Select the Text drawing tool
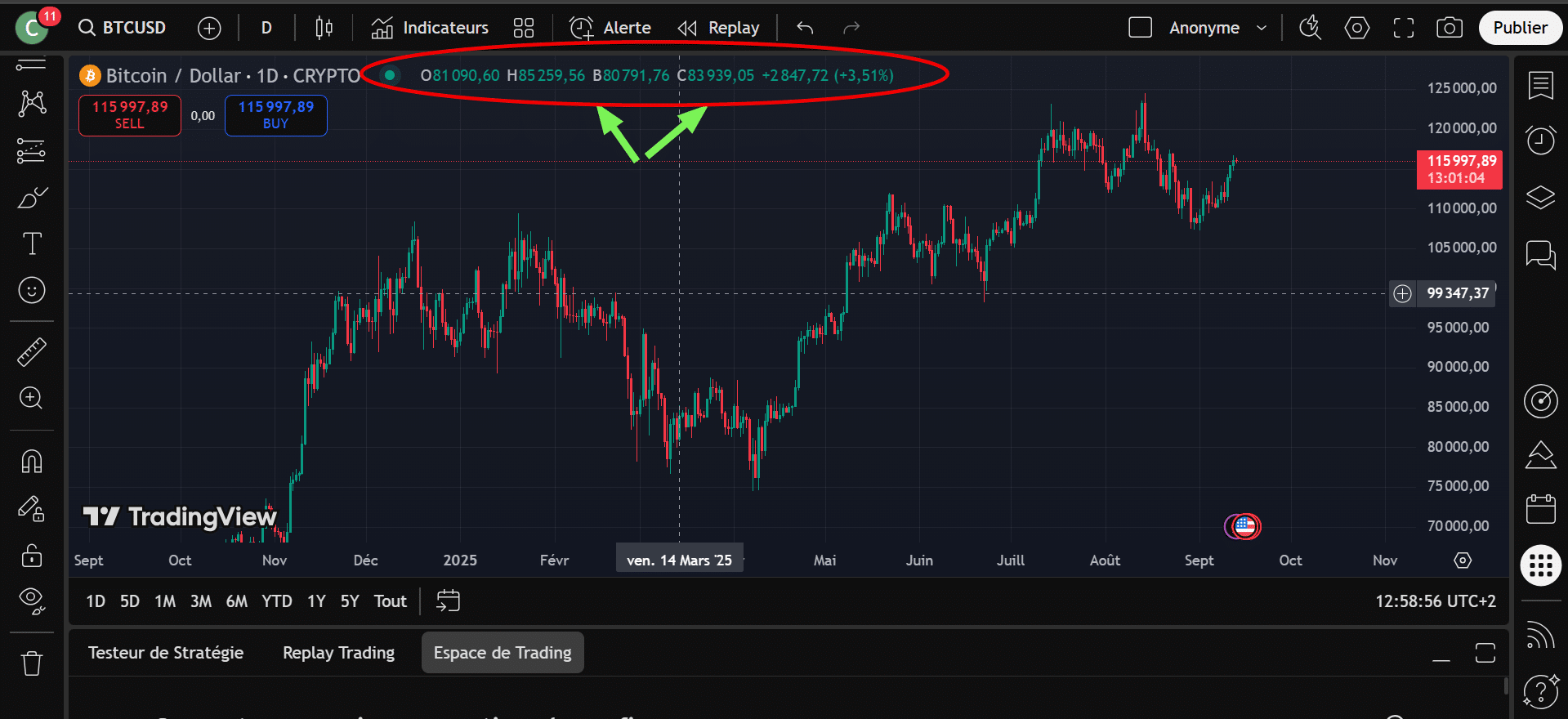The height and width of the screenshot is (719, 1568). click(32, 243)
